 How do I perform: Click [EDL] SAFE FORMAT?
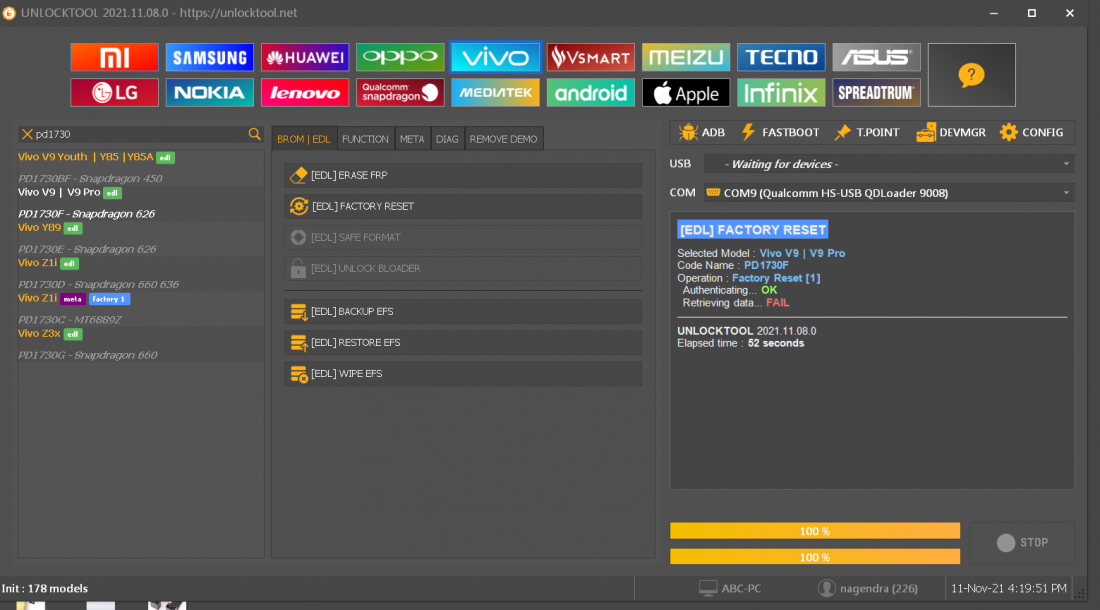click(463, 237)
